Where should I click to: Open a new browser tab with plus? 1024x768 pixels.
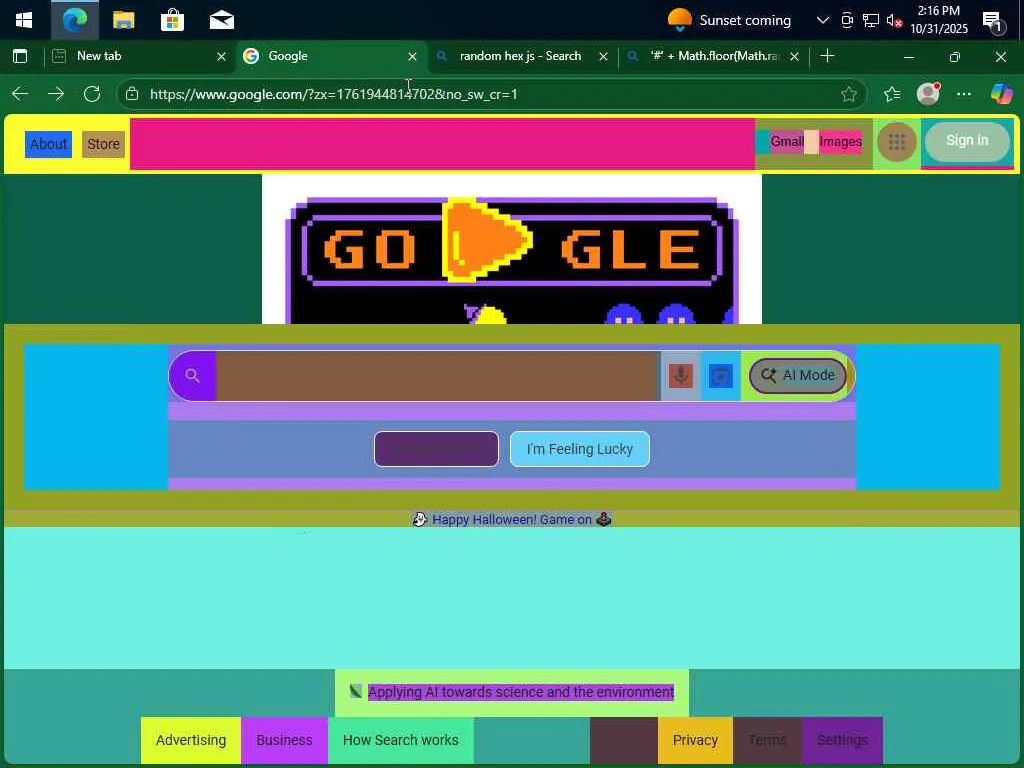click(827, 56)
